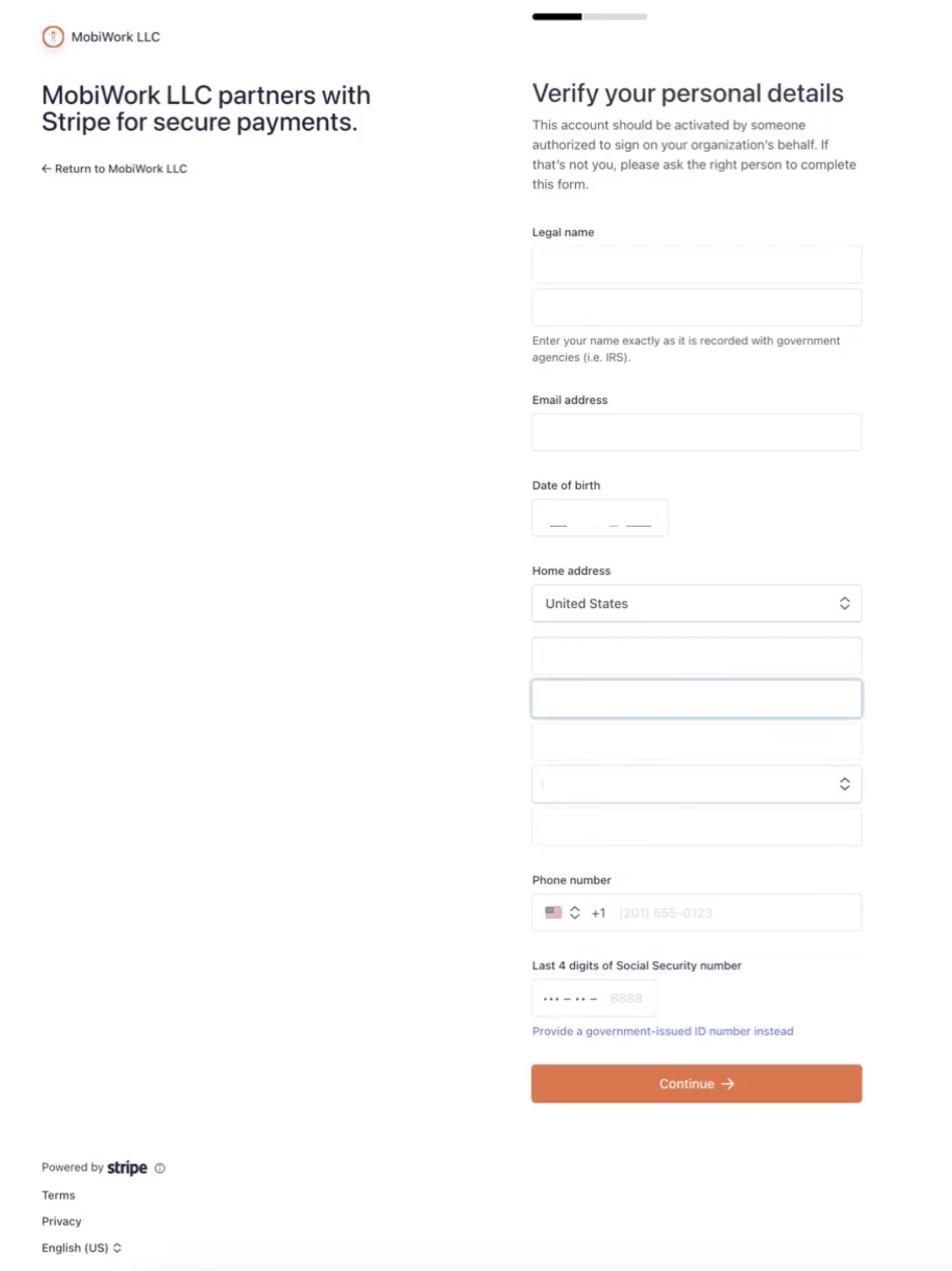
Task: Click the onboarding progress bar
Action: coord(589,17)
